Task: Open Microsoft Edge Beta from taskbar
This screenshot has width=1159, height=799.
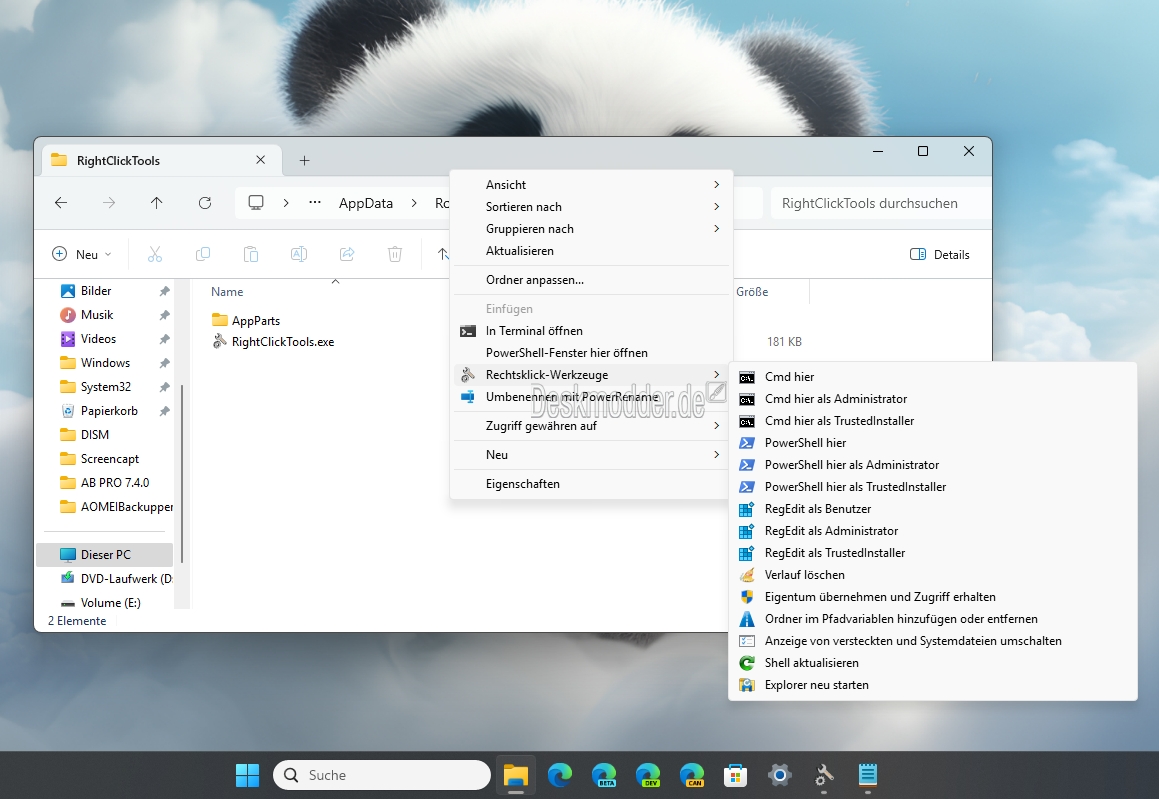Action: pyautogui.click(x=604, y=775)
